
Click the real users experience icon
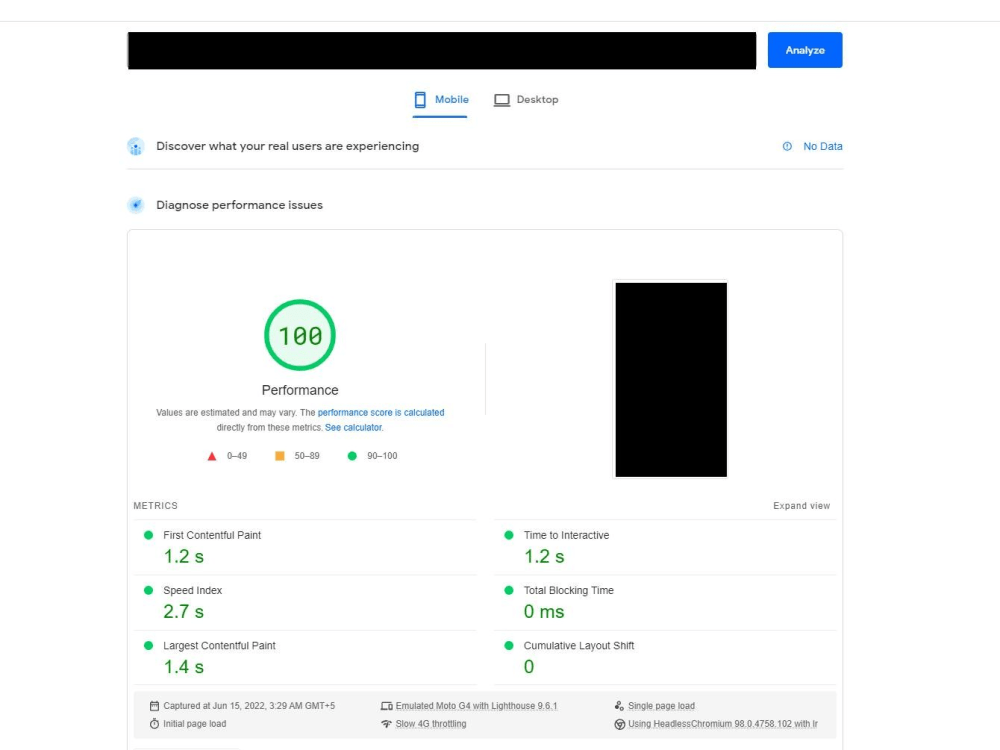point(135,146)
